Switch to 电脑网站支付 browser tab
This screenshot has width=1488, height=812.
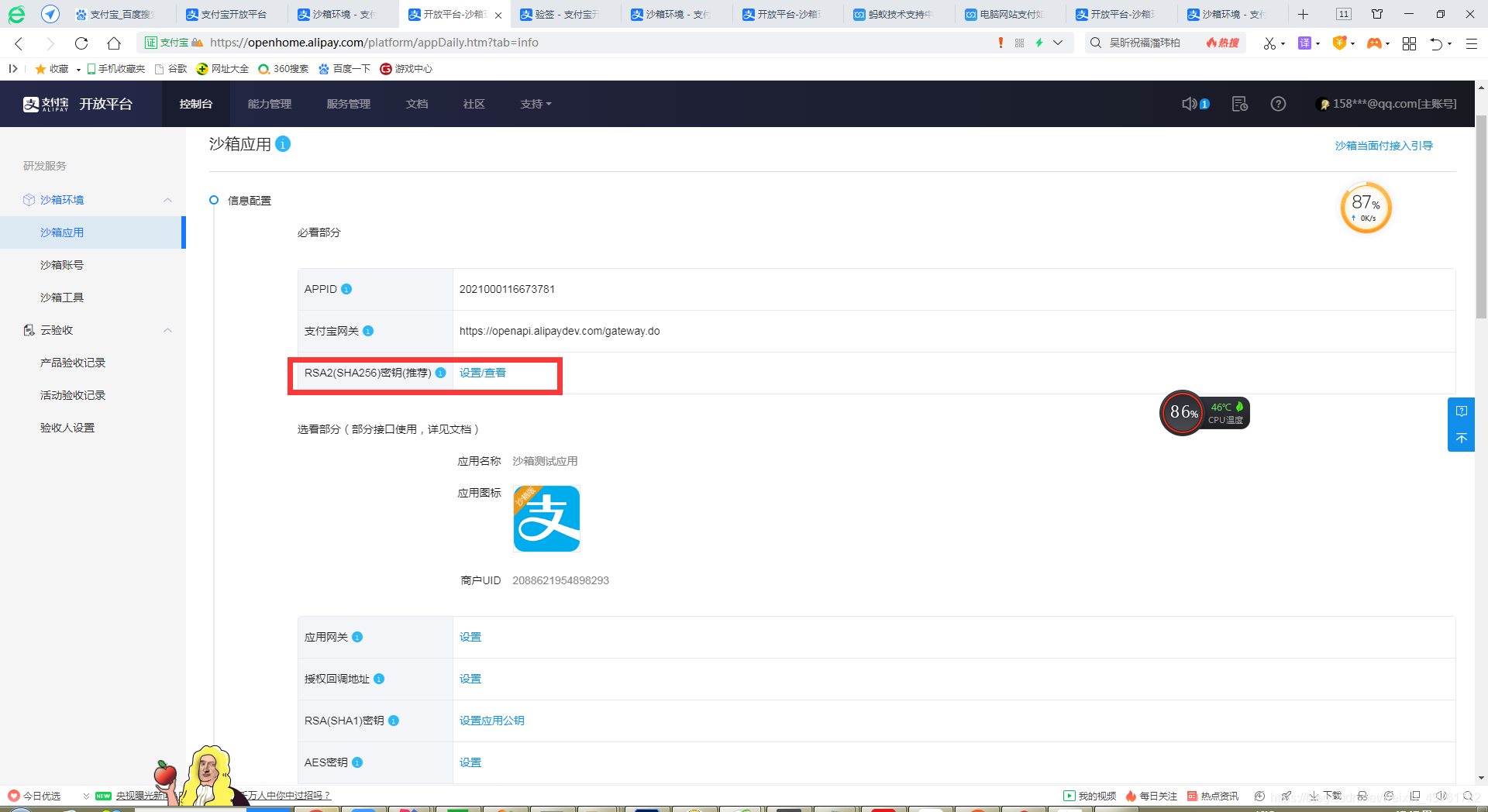coord(1011,14)
